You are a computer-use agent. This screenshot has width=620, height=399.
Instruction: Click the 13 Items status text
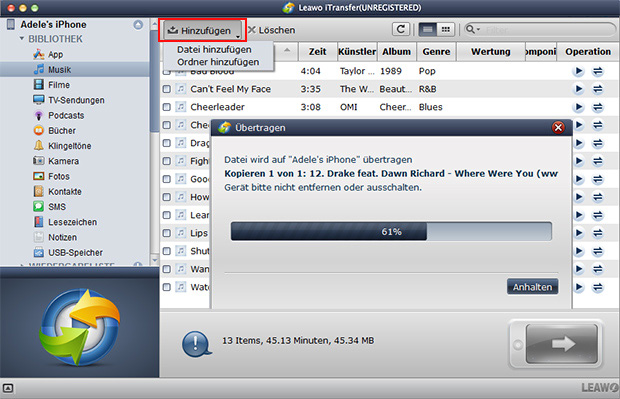(x=298, y=340)
